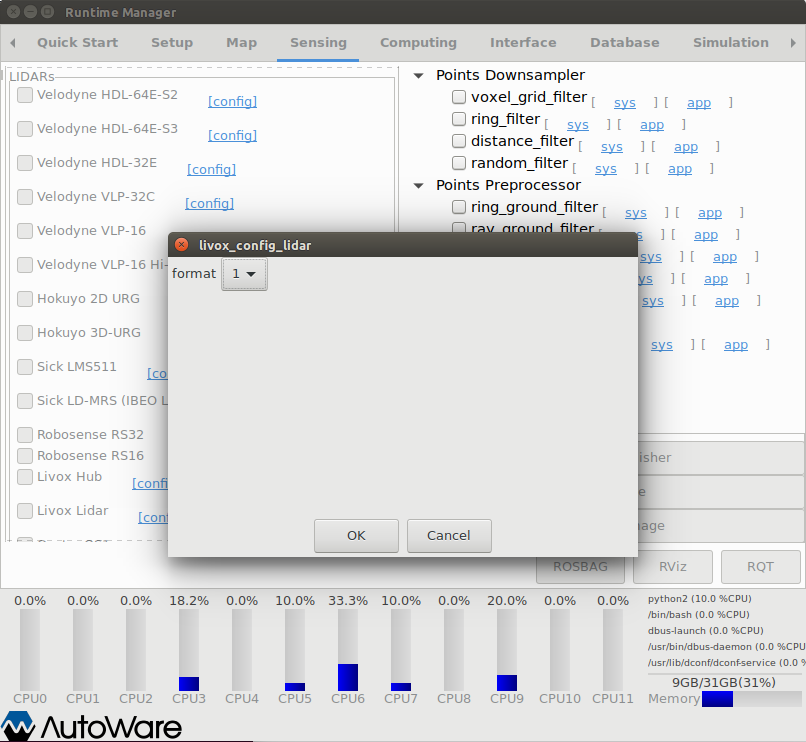The width and height of the screenshot is (806, 742).
Task: Open the Setup tab
Action: (x=172, y=43)
